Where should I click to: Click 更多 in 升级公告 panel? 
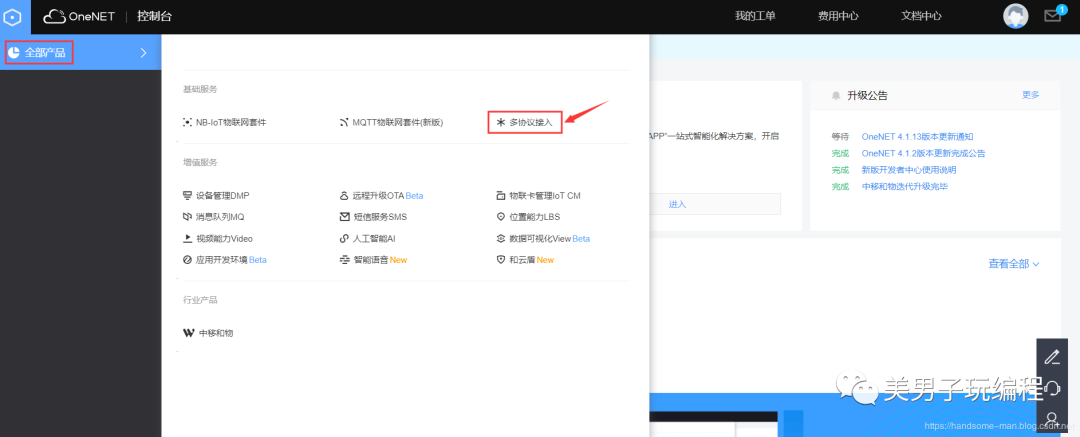[x=1031, y=95]
